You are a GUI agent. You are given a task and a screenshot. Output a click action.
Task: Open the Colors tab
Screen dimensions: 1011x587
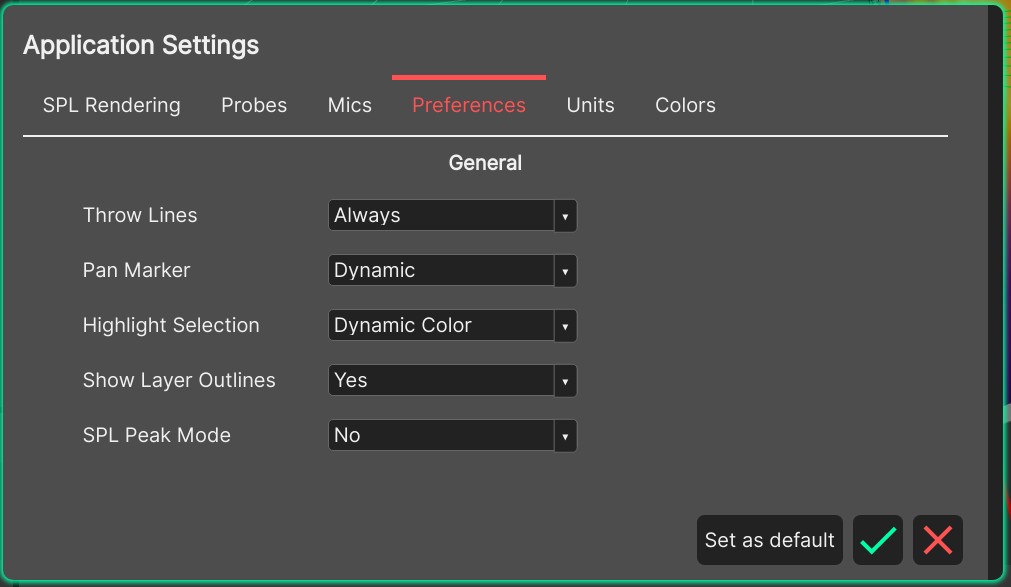pos(685,105)
